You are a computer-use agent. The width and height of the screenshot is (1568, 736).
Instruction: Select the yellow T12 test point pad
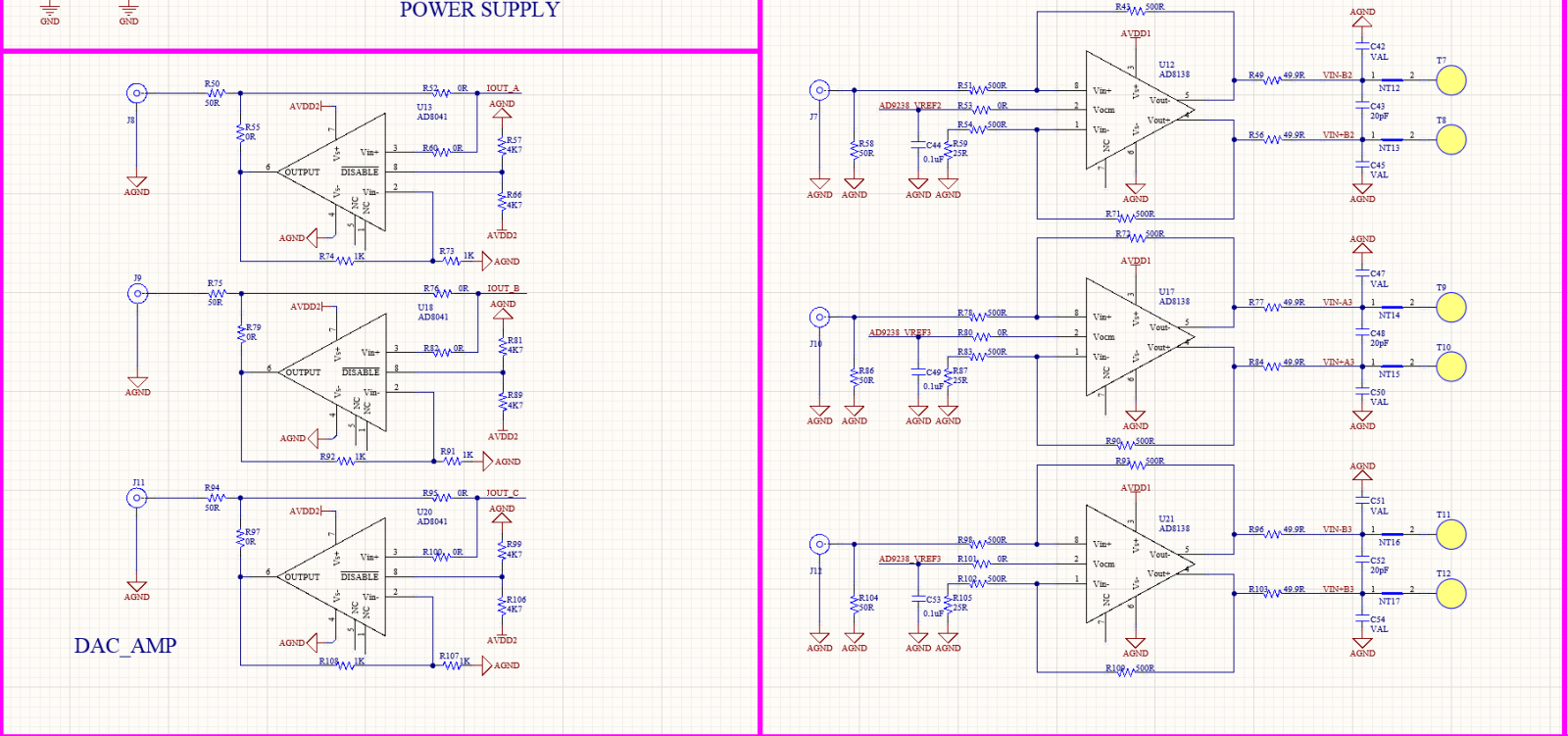pyautogui.click(x=1450, y=594)
